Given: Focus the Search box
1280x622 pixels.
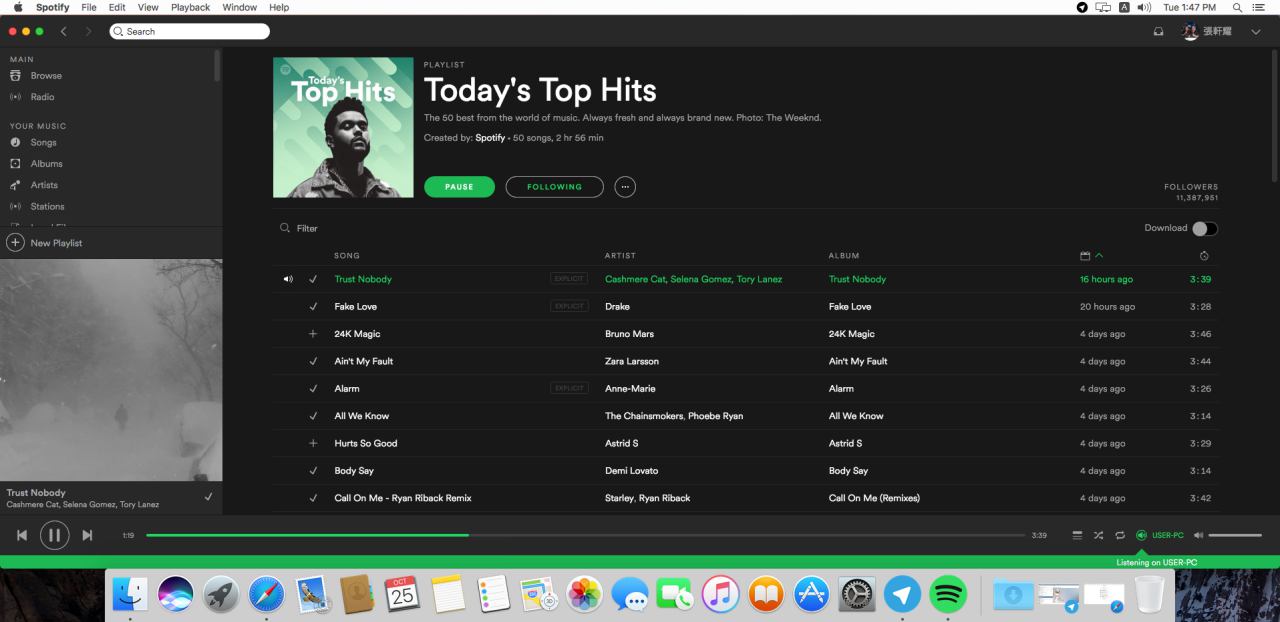Looking at the screenshot, I should 189,31.
